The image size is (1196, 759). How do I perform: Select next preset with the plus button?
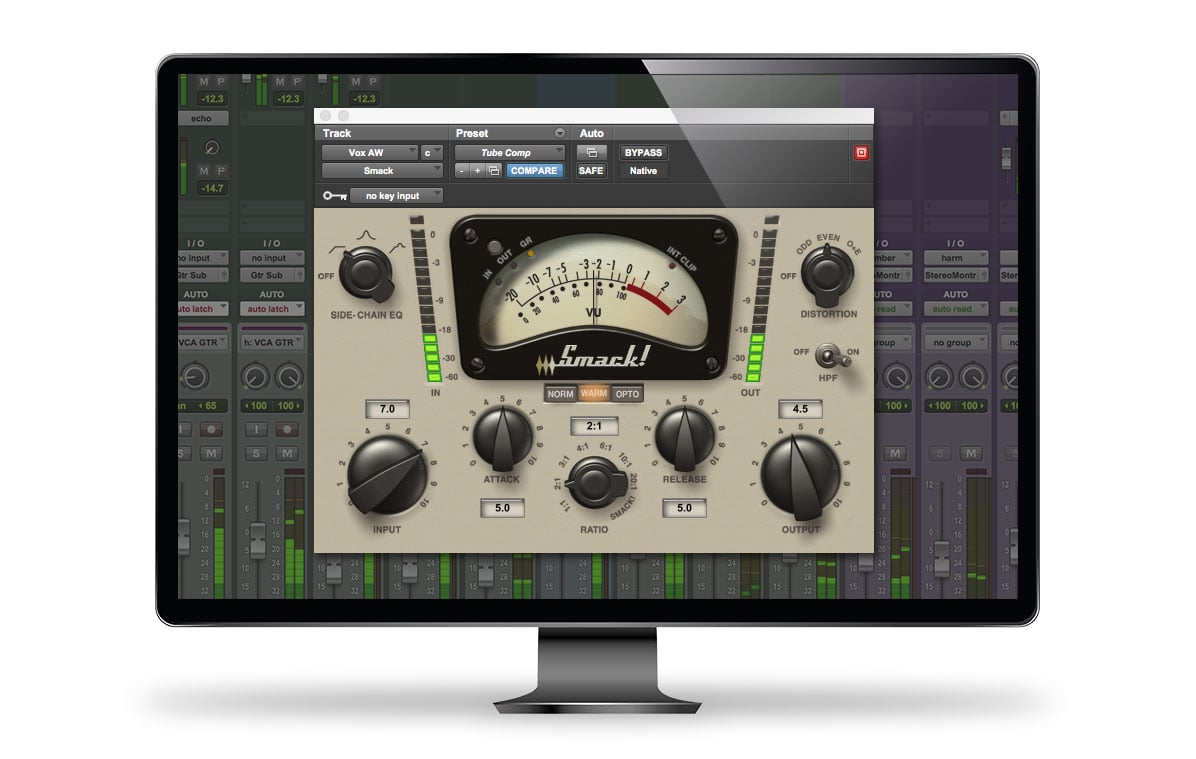[478, 171]
